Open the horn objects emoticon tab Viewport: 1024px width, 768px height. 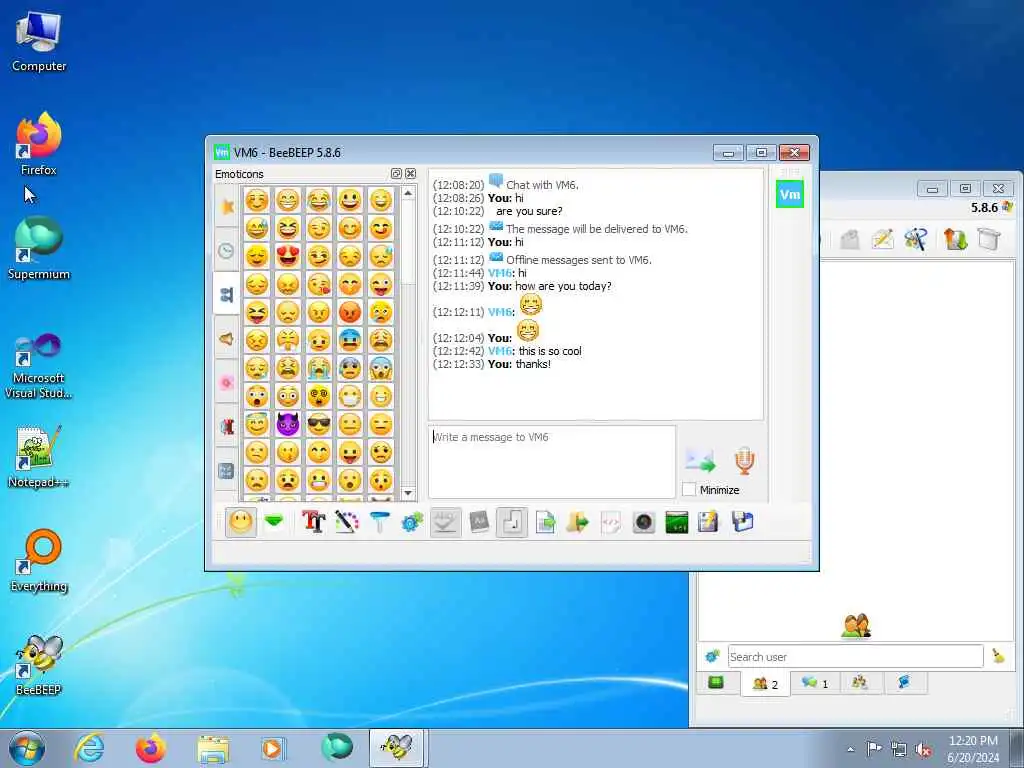pyautogui.click(x=227, y=338)
